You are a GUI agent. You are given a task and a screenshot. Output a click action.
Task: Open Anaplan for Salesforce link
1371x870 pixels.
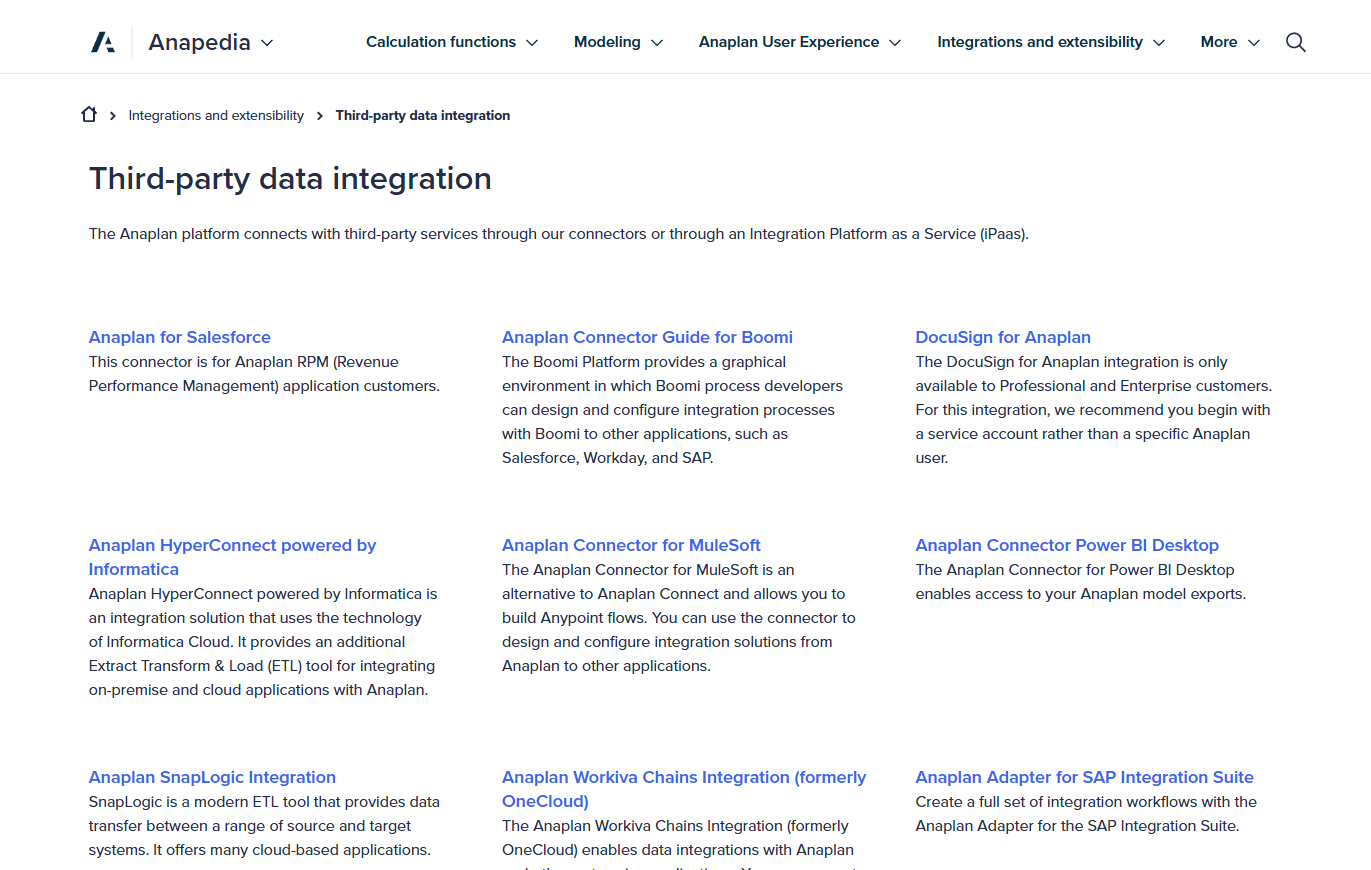[180, 337]
